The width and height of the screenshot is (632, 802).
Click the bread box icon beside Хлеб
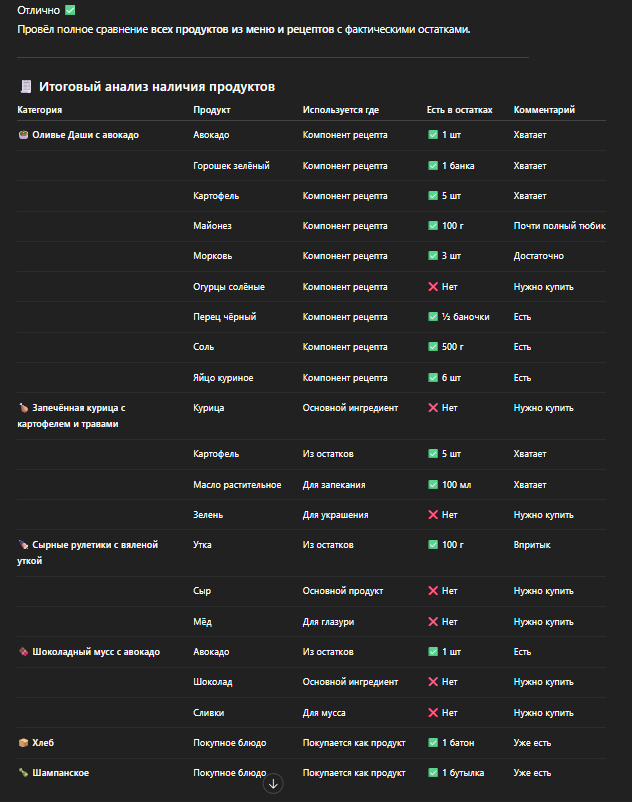(x=23, y=743)
